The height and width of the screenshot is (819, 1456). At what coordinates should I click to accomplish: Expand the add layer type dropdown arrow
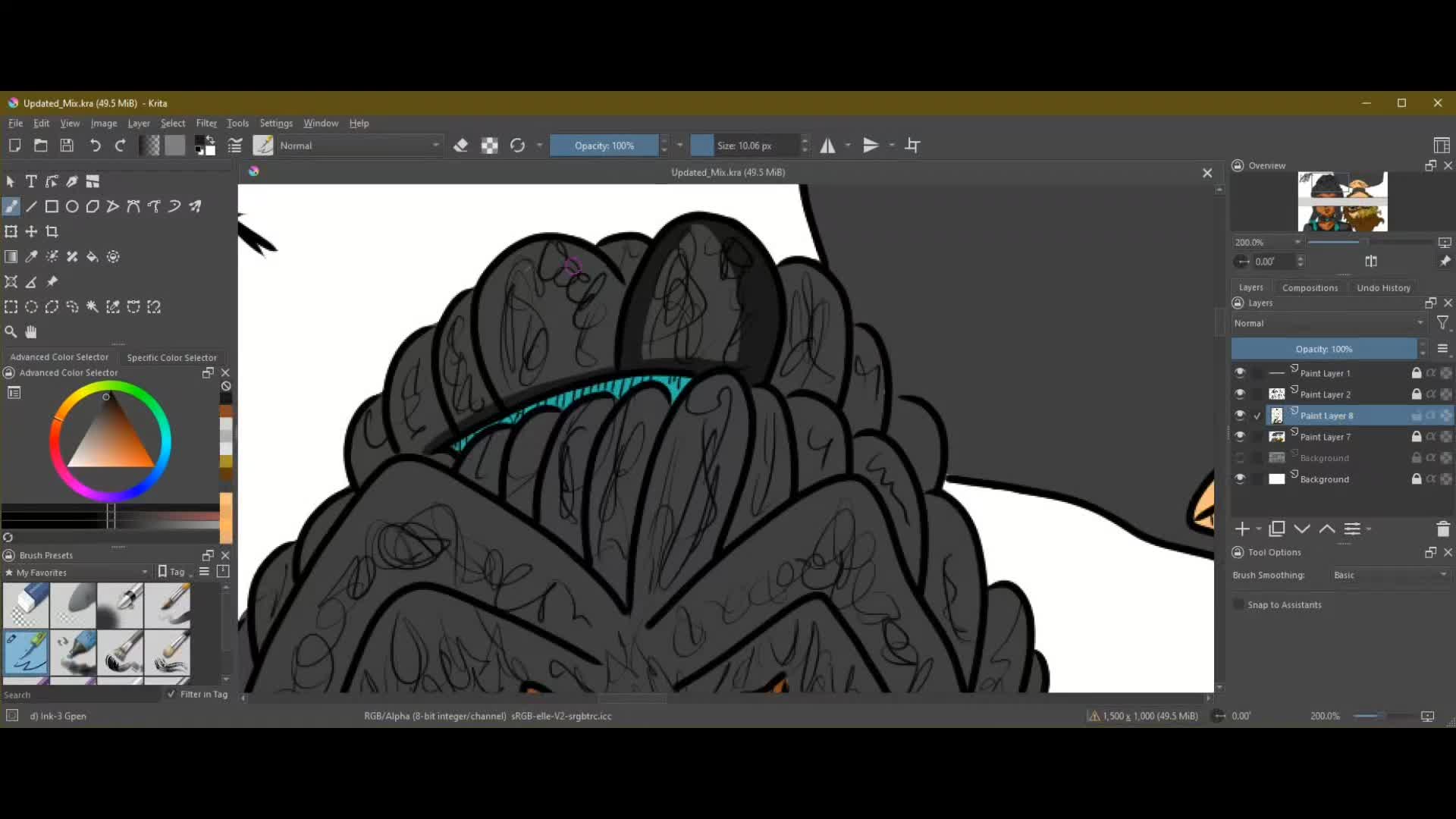tap(1259, 529)
